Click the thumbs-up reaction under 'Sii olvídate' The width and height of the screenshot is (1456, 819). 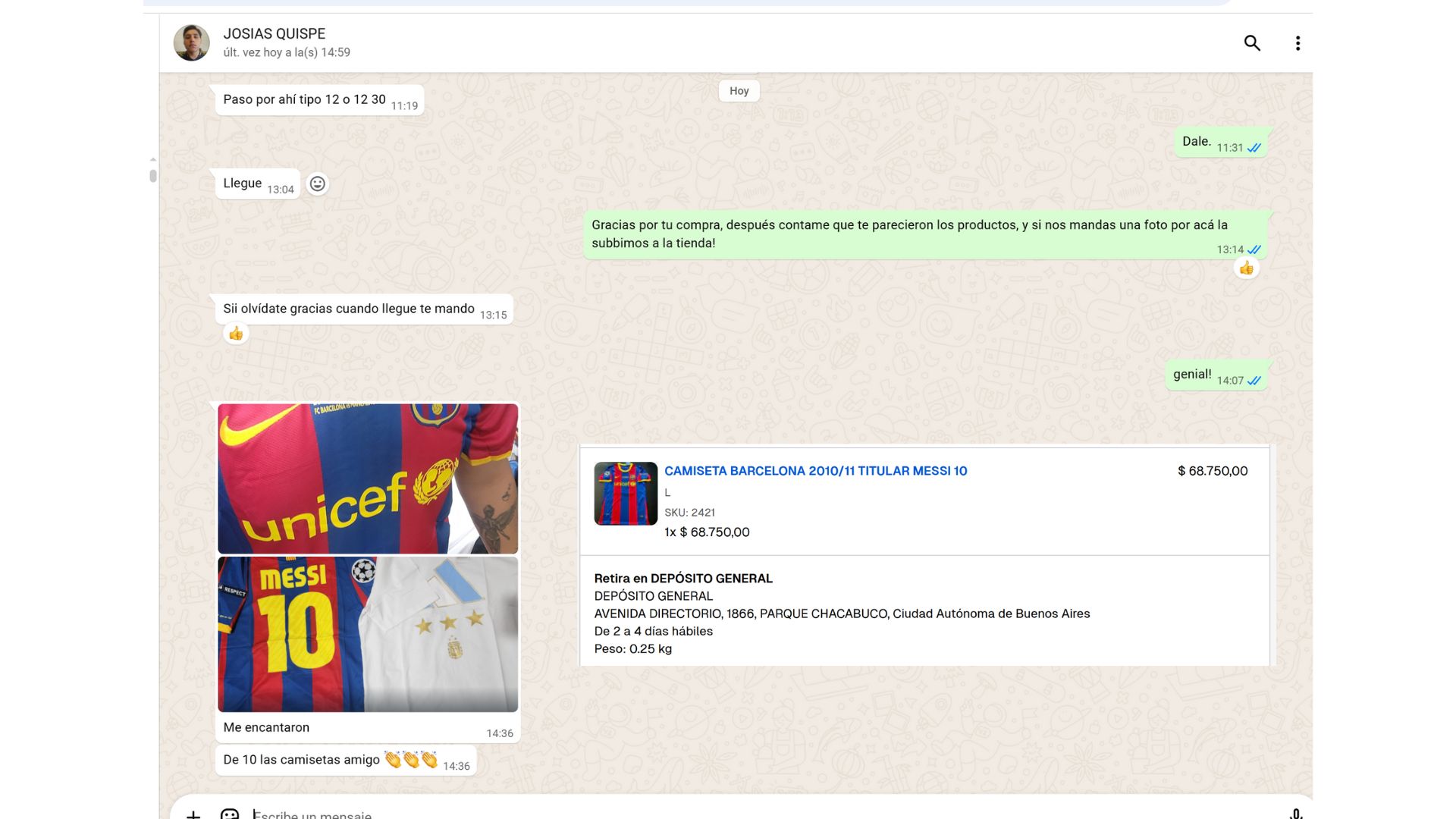pyautogui.click(x=236, y=334)
